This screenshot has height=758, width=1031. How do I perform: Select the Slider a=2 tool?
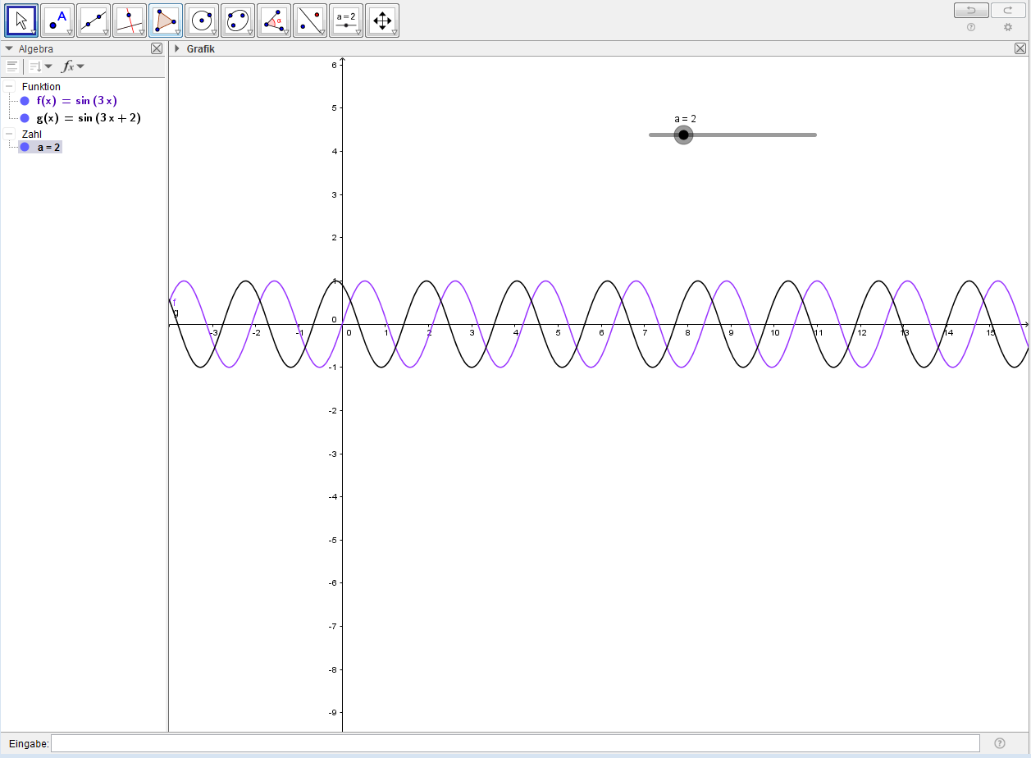tap(347, 20)
